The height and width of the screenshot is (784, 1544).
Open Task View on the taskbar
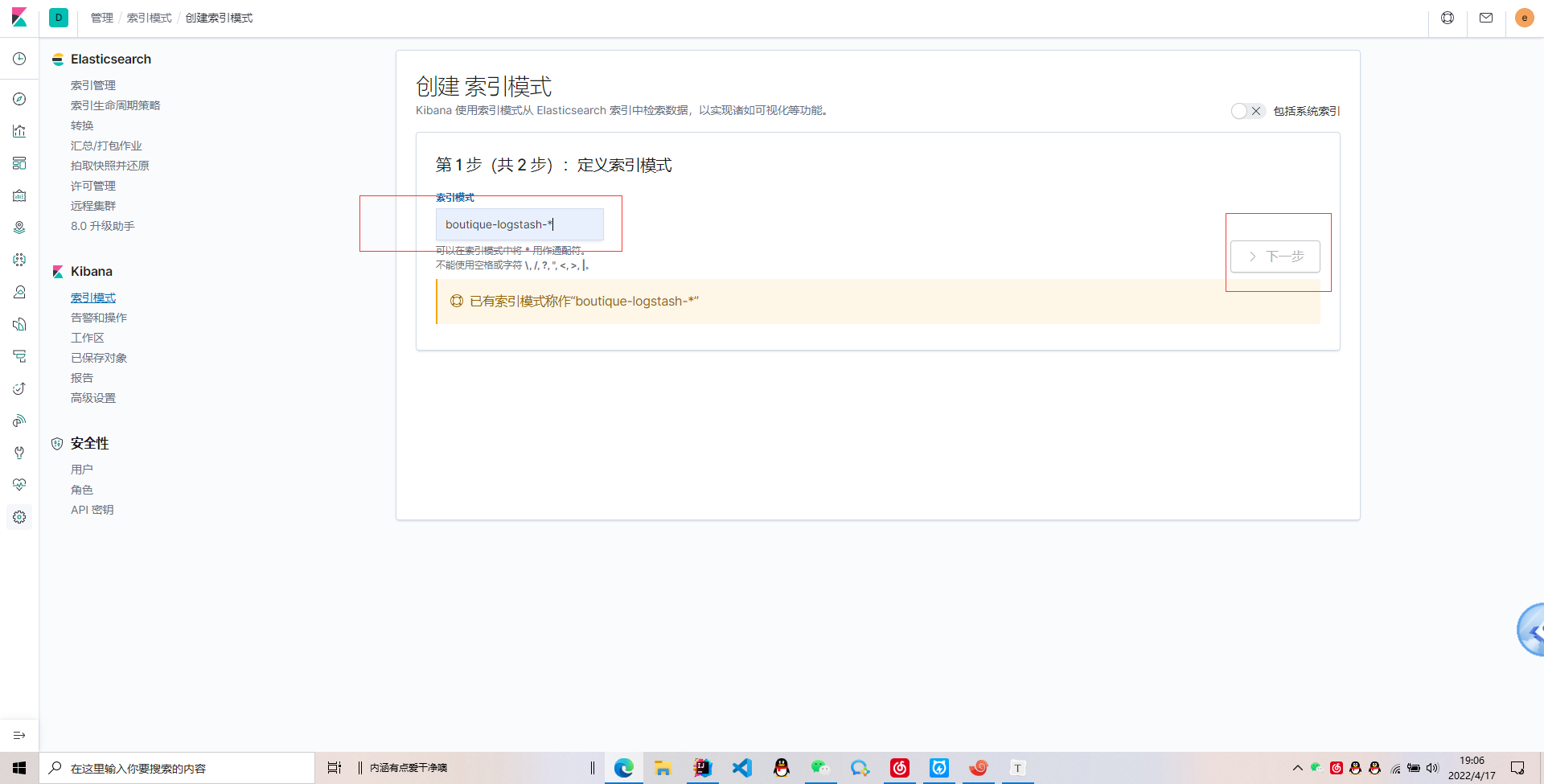pyautogui.click(x=335, y=768)
